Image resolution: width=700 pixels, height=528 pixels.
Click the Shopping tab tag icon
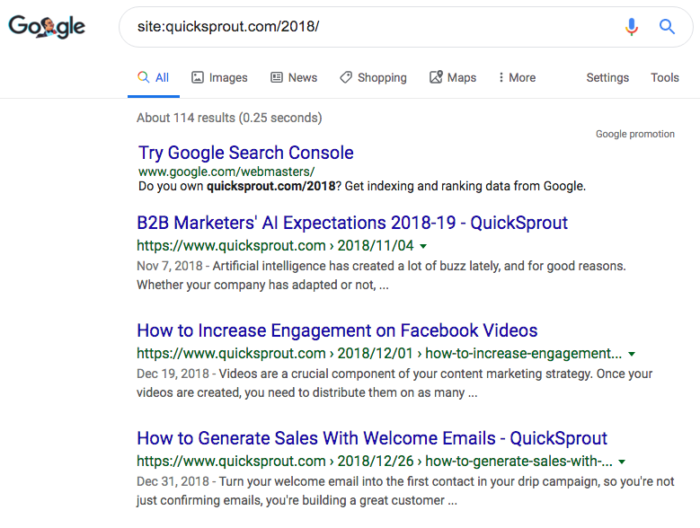tap(346, 77)
